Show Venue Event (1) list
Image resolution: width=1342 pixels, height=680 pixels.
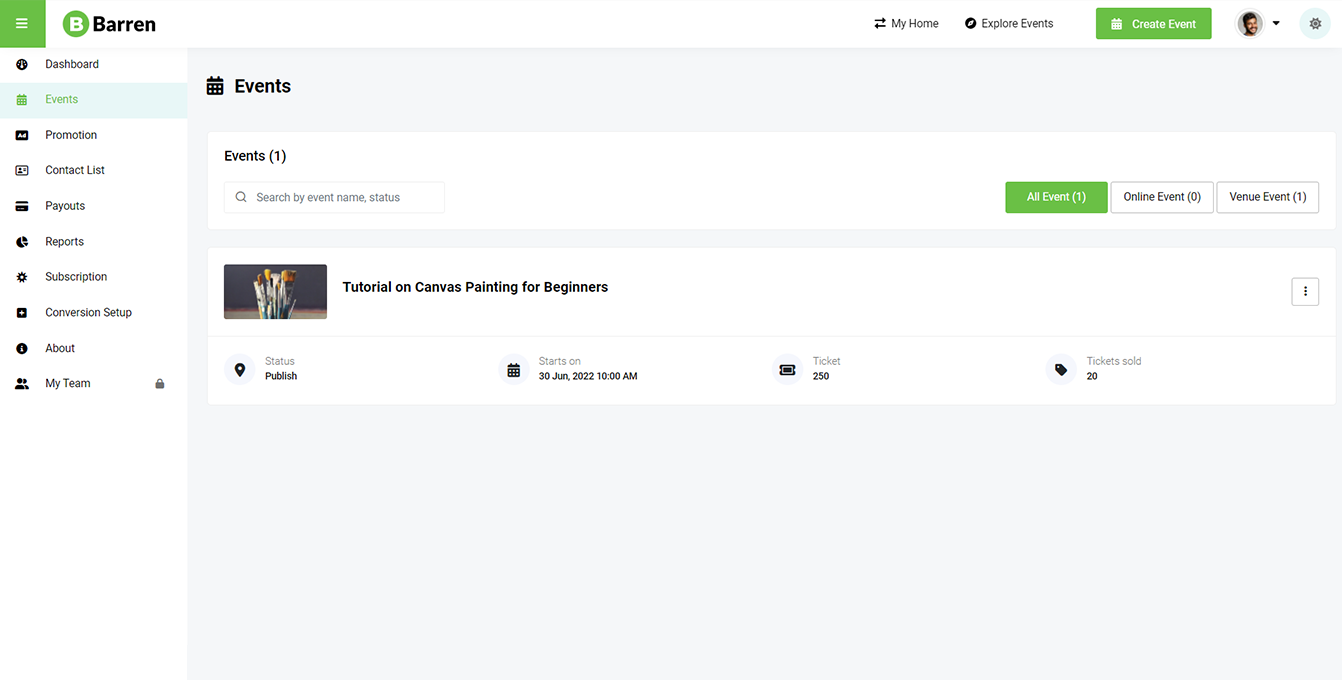1267,197
